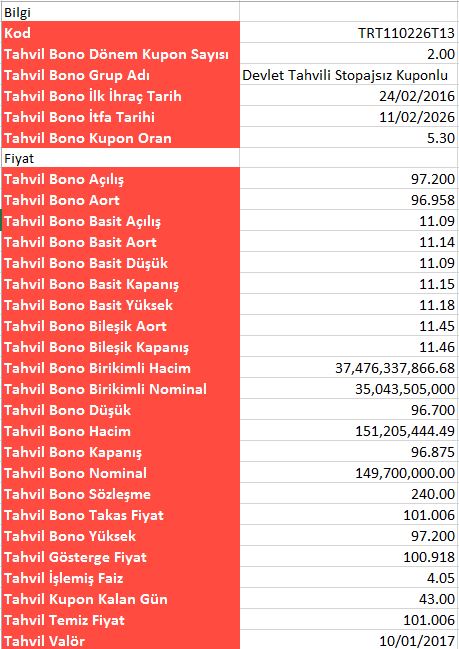The height and width of the screenshot is (649, 459).
Task: Select the Devlet Tahvili Stopajsız Kuponlu cell
Action: 348,75
